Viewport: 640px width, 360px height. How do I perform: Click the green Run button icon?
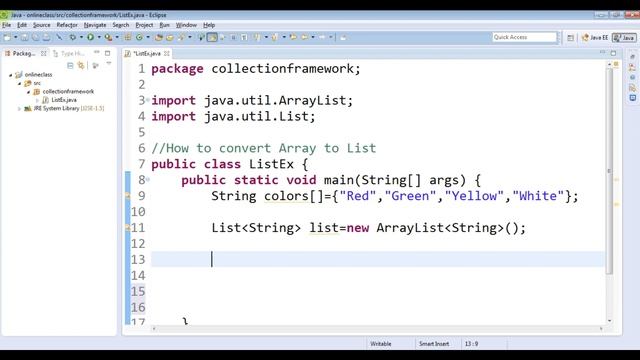pyautogui.click(x=90, y=37)
